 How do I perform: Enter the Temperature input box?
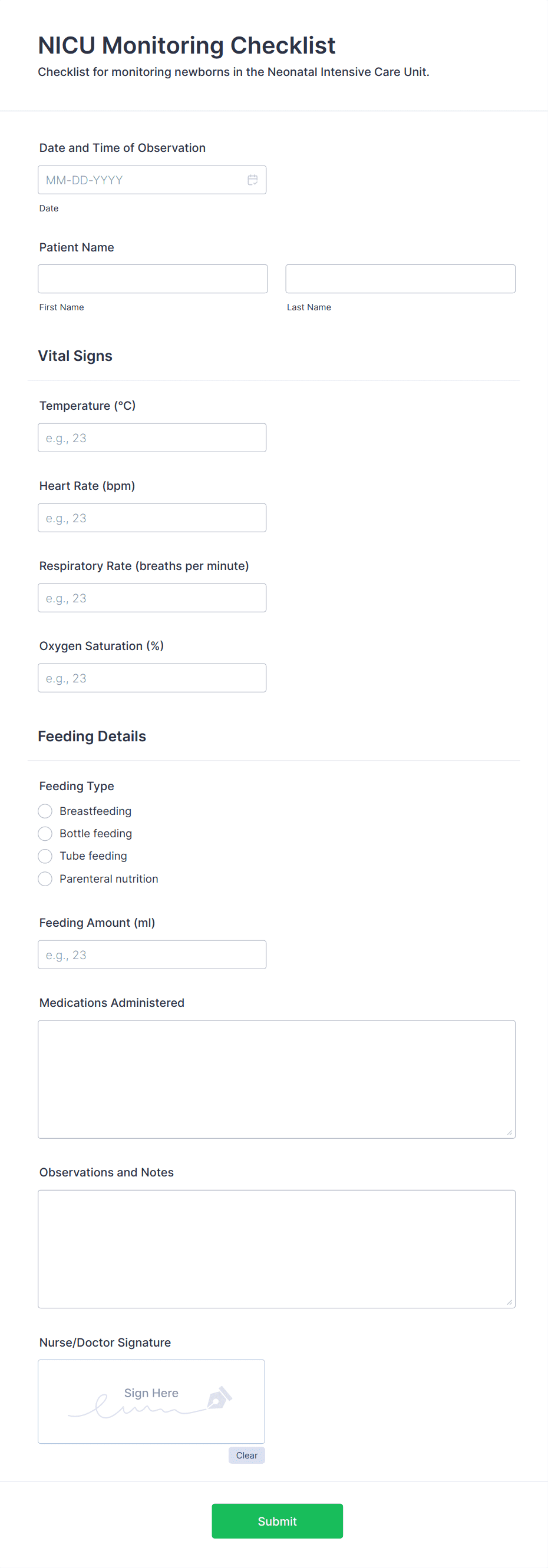click(152, 437)
